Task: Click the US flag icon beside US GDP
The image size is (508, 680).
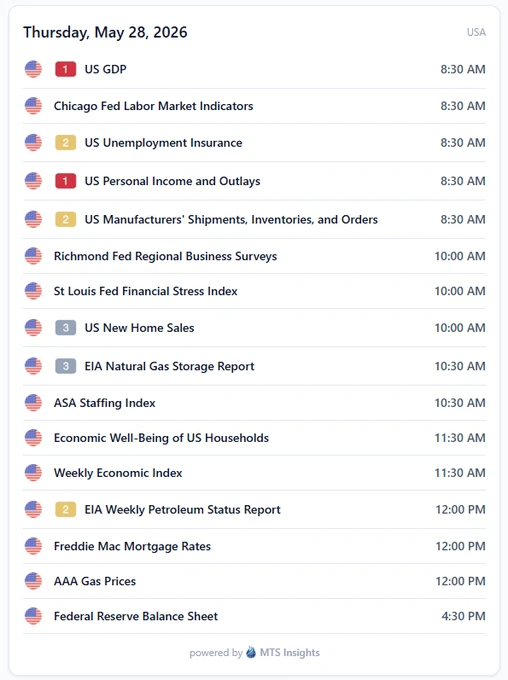Action: (x=33, y=69)
